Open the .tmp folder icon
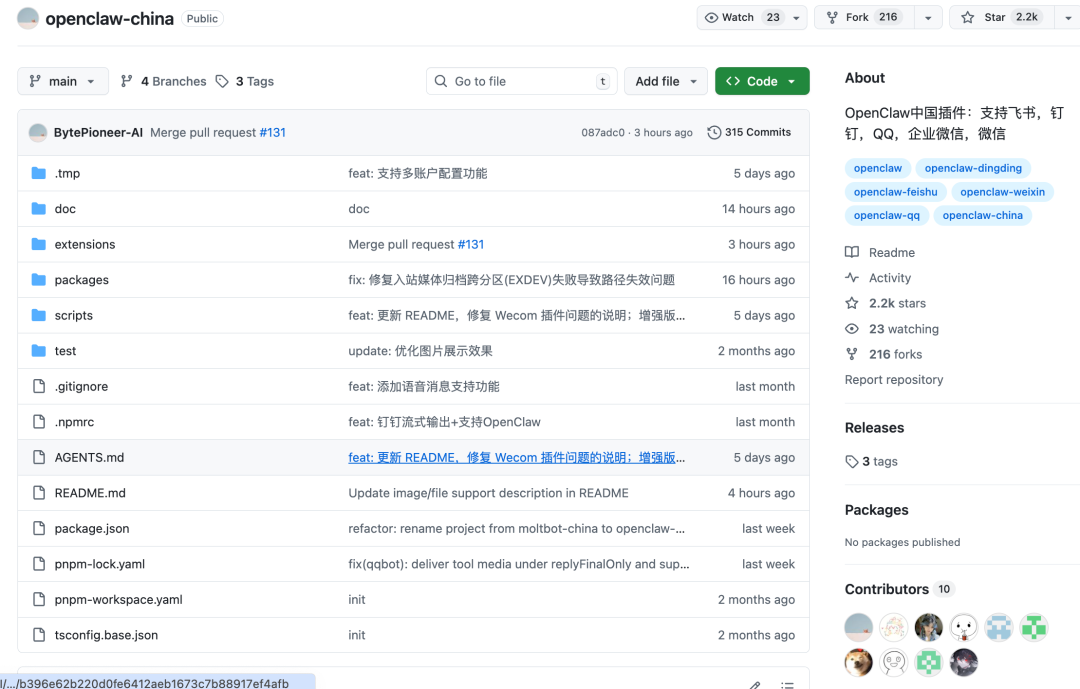The width and height of the screenshot is (1080, 689). [x=39, y=173]
